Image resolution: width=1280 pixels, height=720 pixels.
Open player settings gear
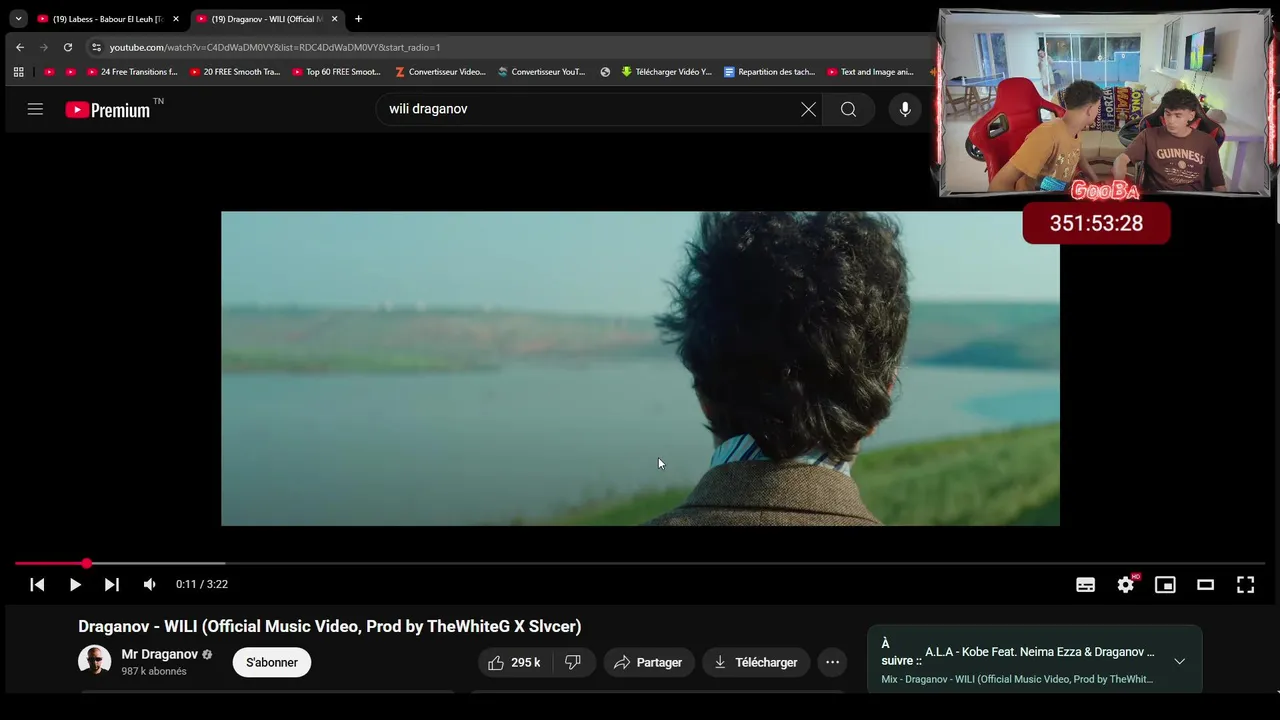(1126, 585)
